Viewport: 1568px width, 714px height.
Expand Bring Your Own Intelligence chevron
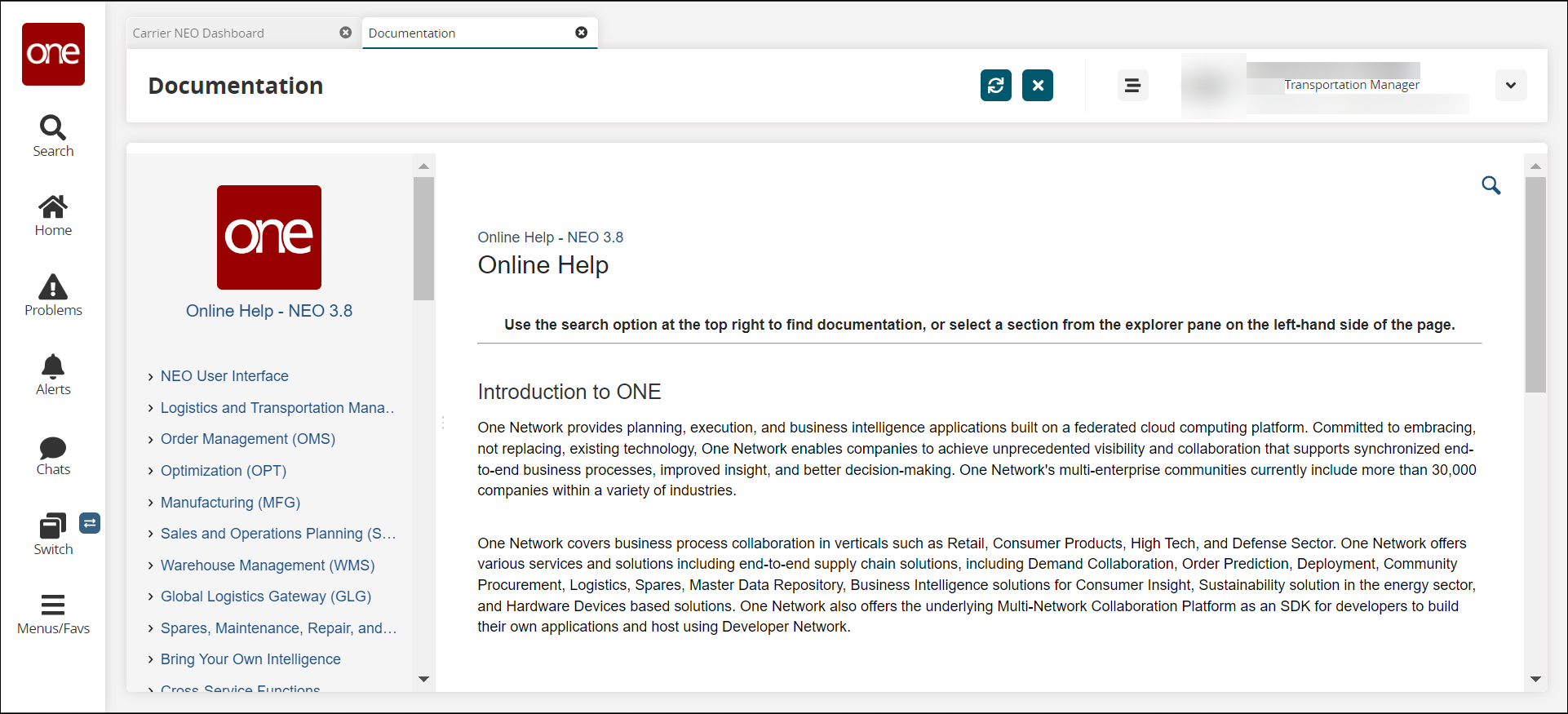pyautogui.click(x=151, y=660)
